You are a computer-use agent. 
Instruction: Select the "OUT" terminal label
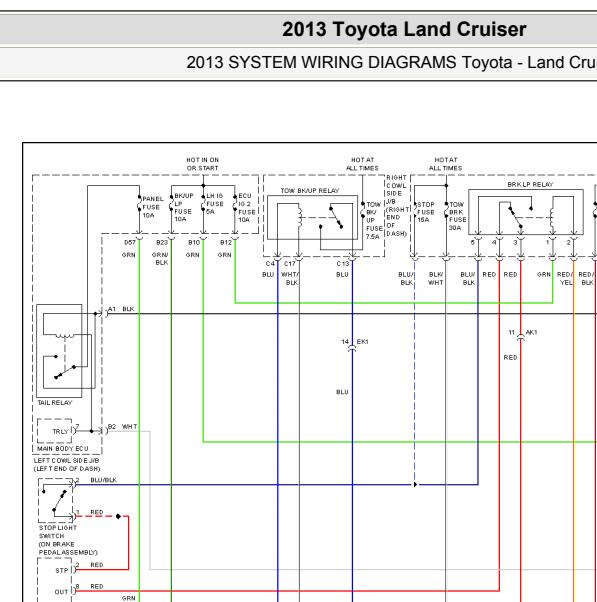[61, 592]
